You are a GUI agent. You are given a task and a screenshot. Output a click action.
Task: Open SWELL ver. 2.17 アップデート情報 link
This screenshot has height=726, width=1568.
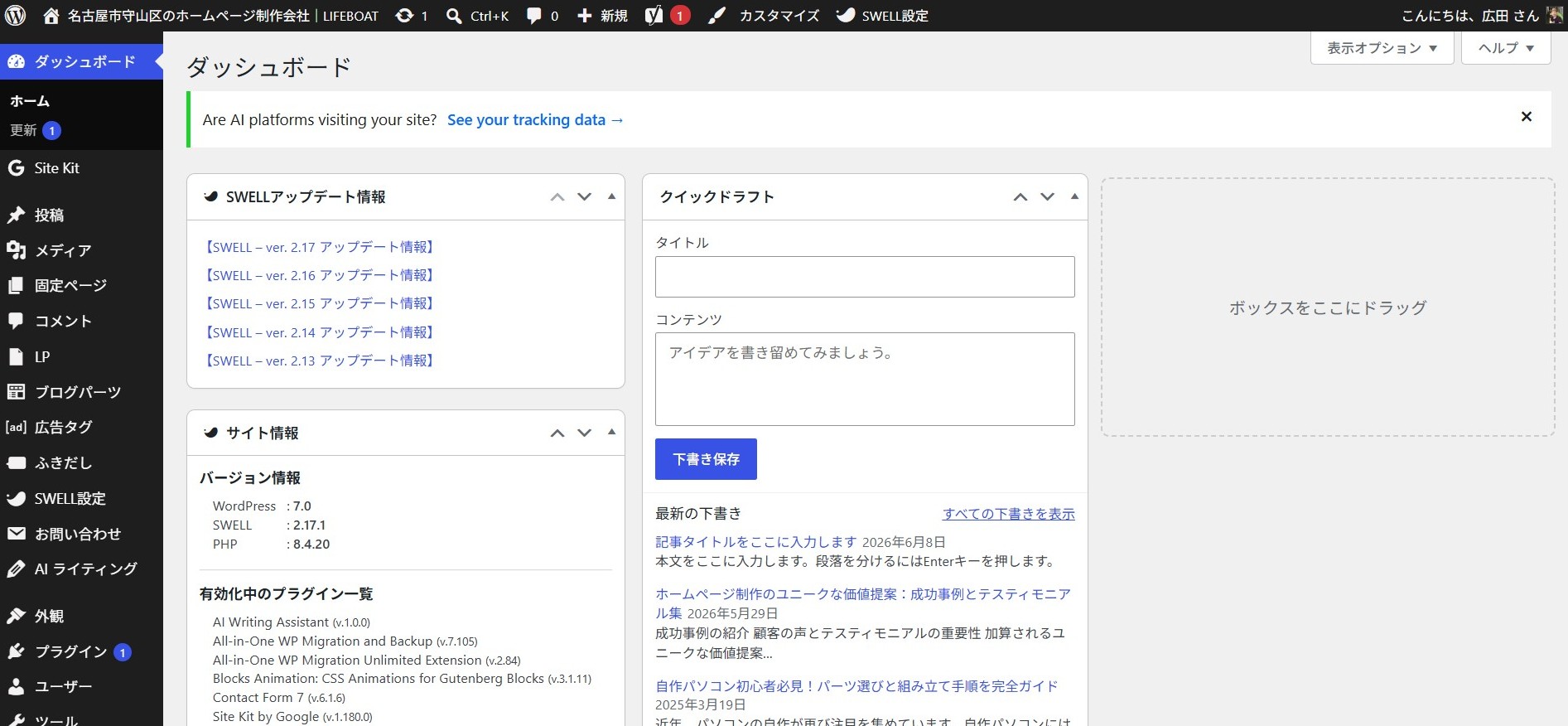(319, 247)
